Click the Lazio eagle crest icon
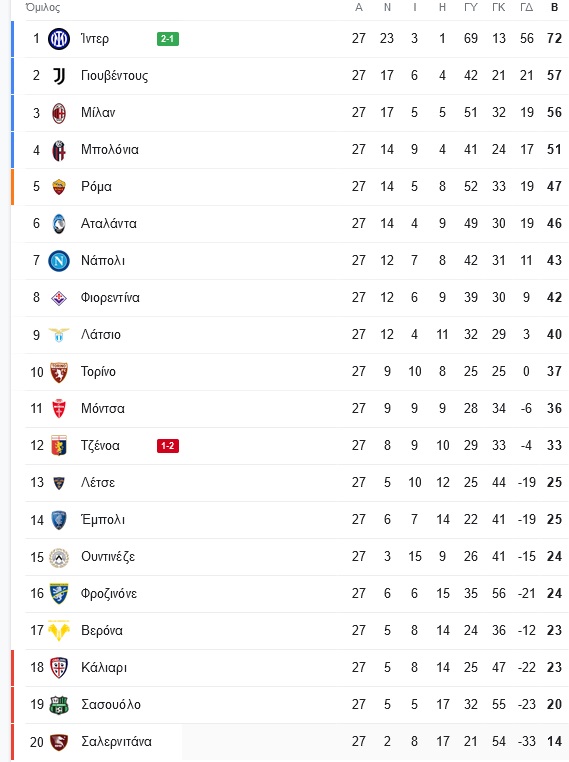Image resolution: width=569 pixels, height=762 pixels. click(x=59, y=335)
